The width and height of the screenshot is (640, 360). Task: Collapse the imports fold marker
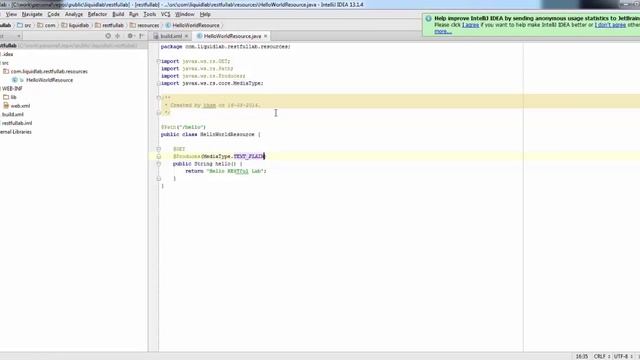[x=158, y=61]
